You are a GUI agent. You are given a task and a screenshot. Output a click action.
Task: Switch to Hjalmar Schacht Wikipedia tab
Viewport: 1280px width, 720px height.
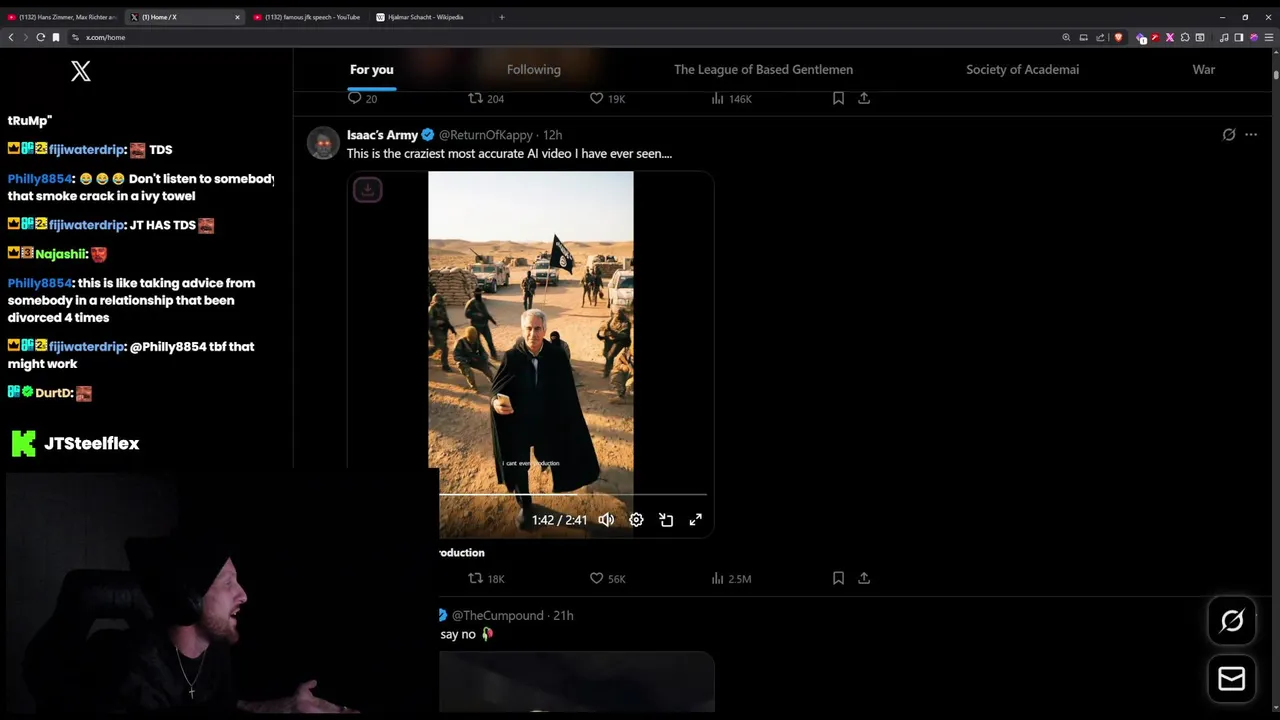[x=428, y=17]
